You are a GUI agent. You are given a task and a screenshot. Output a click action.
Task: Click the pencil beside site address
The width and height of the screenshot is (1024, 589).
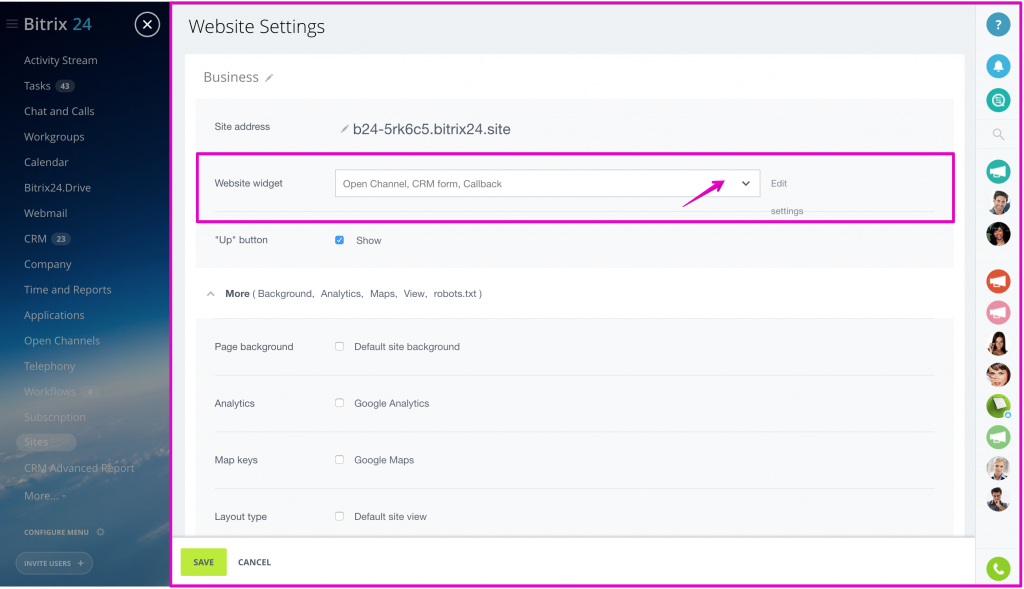click(x=344, y=129)
